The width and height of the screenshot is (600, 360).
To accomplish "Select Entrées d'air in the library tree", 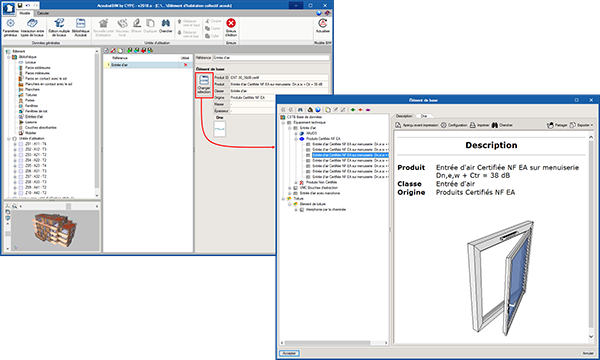I will 34,117.
